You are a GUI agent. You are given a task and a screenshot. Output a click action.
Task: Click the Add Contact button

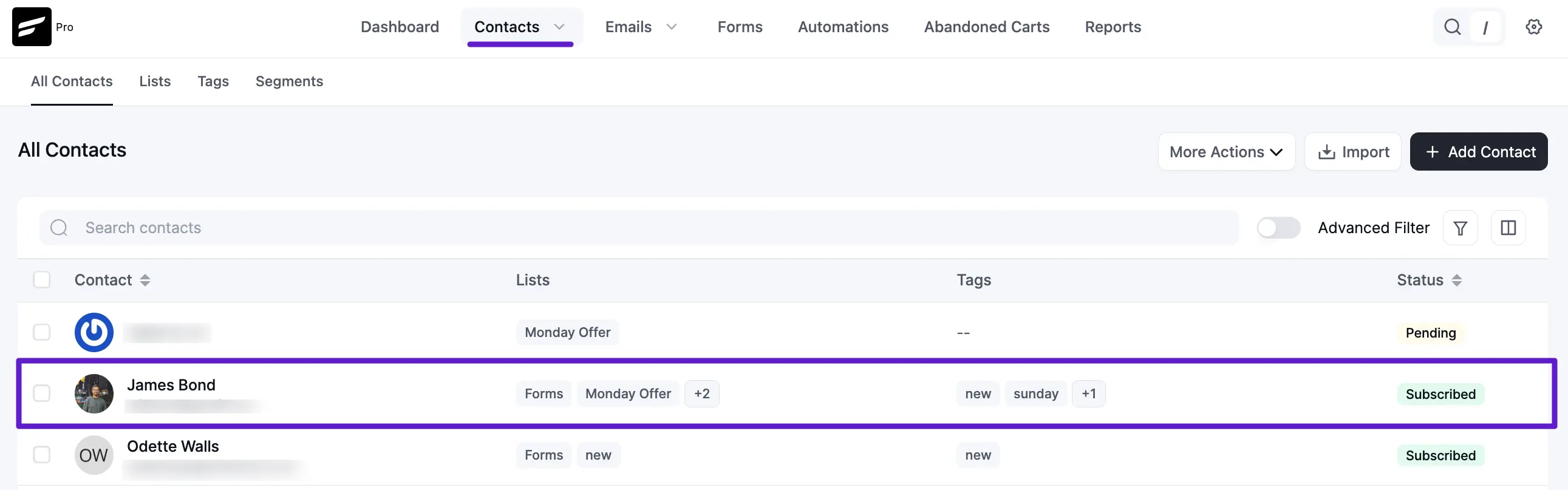[x=1479, y=152]
